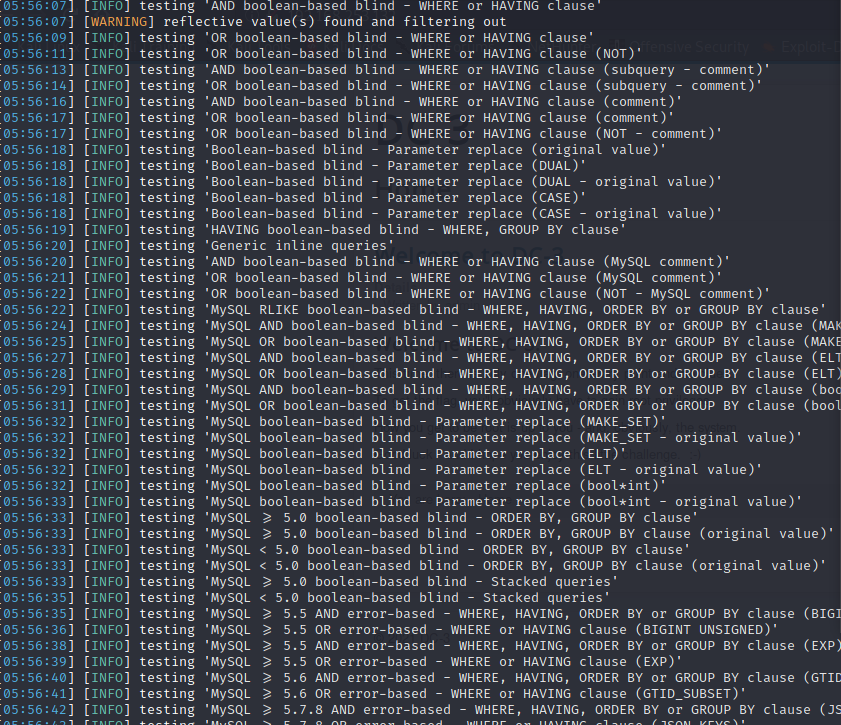Screen dimensions: 841x725
Task: Click error-based '(BIGINT UNSIGNED)' line at 05:56:36
Action: tap(389, 630)
